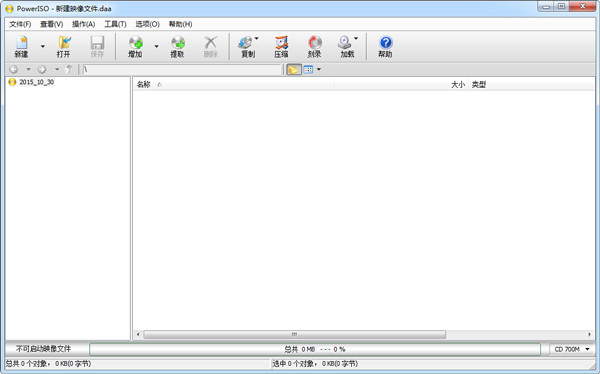Open the small arrow on the 复制 button
This screenshot has height=374, width=600.
pyautogui.click(x=256, y=38)
